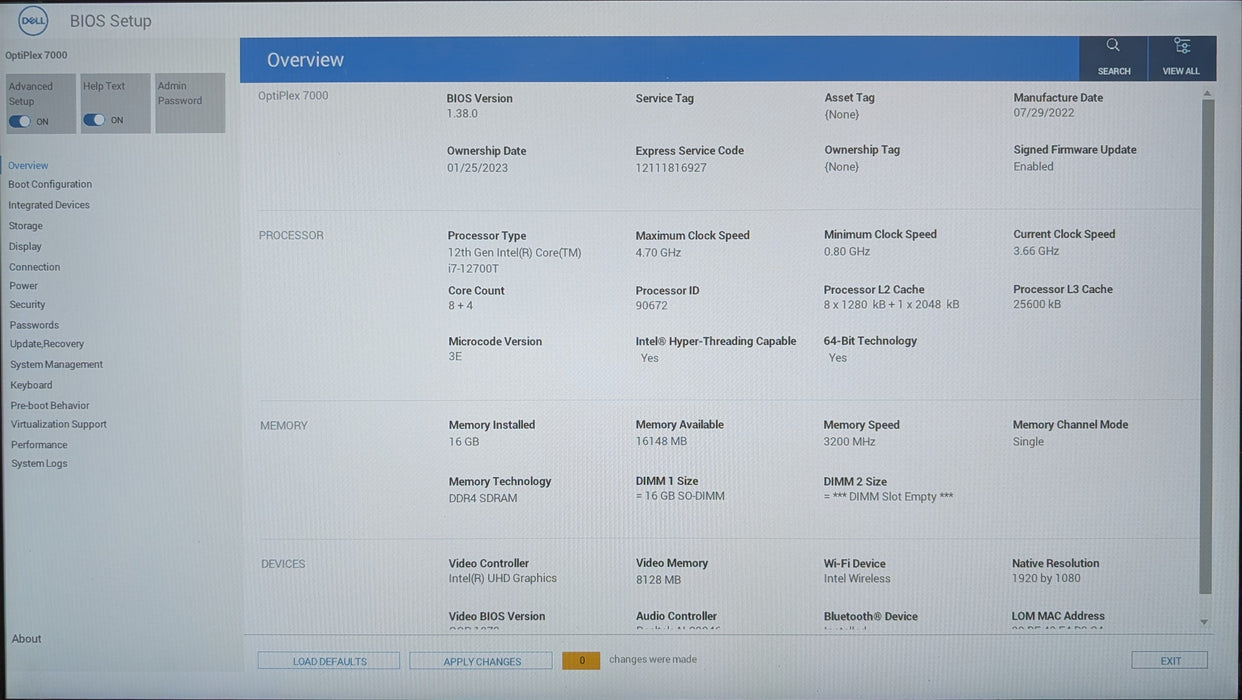The width and height of the screenshot is (1242, 700).
Task: Click the Apply Changes button
Action: 481,661
